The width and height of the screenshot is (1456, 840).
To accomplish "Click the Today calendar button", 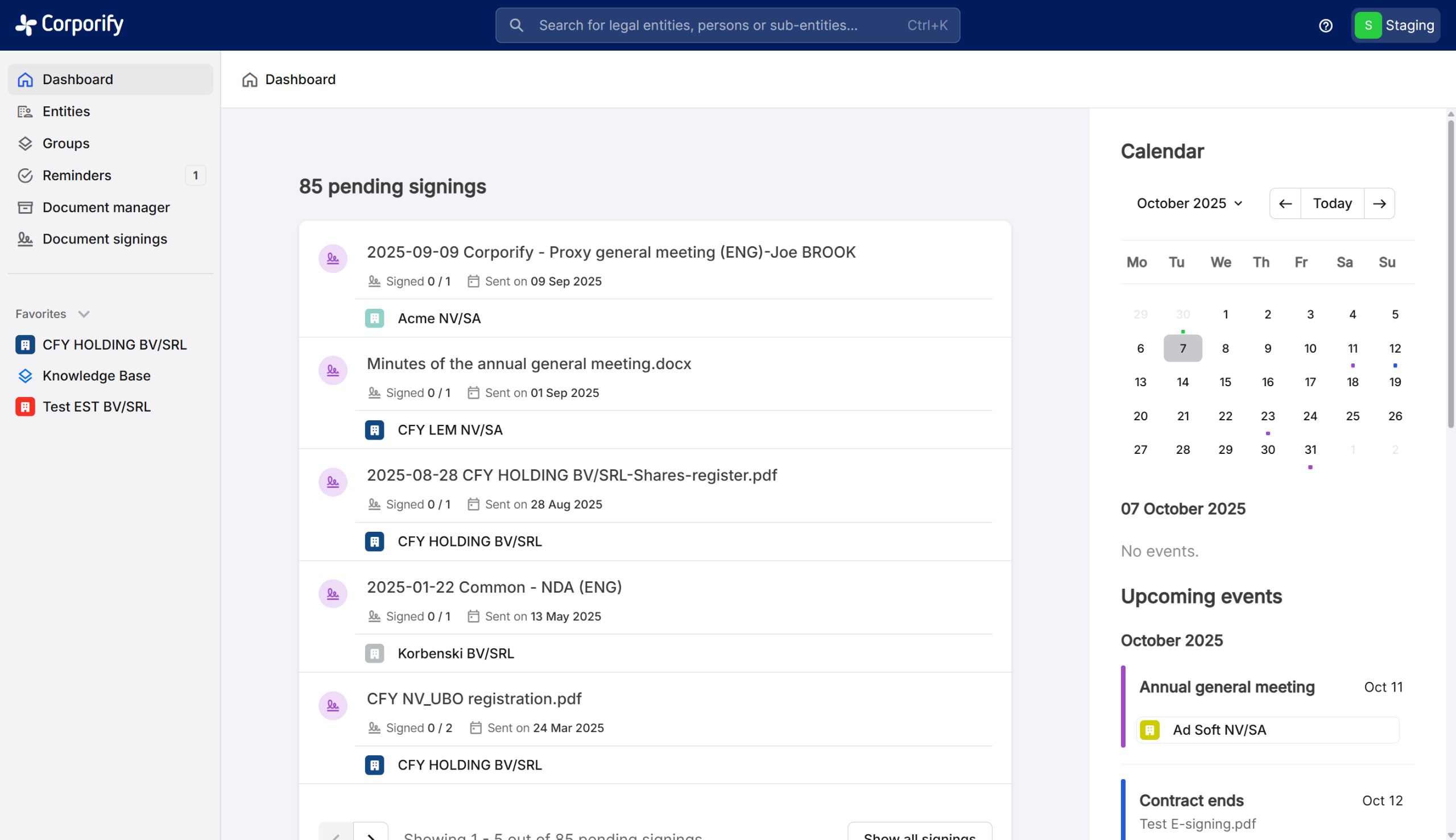I will 1332,203.
